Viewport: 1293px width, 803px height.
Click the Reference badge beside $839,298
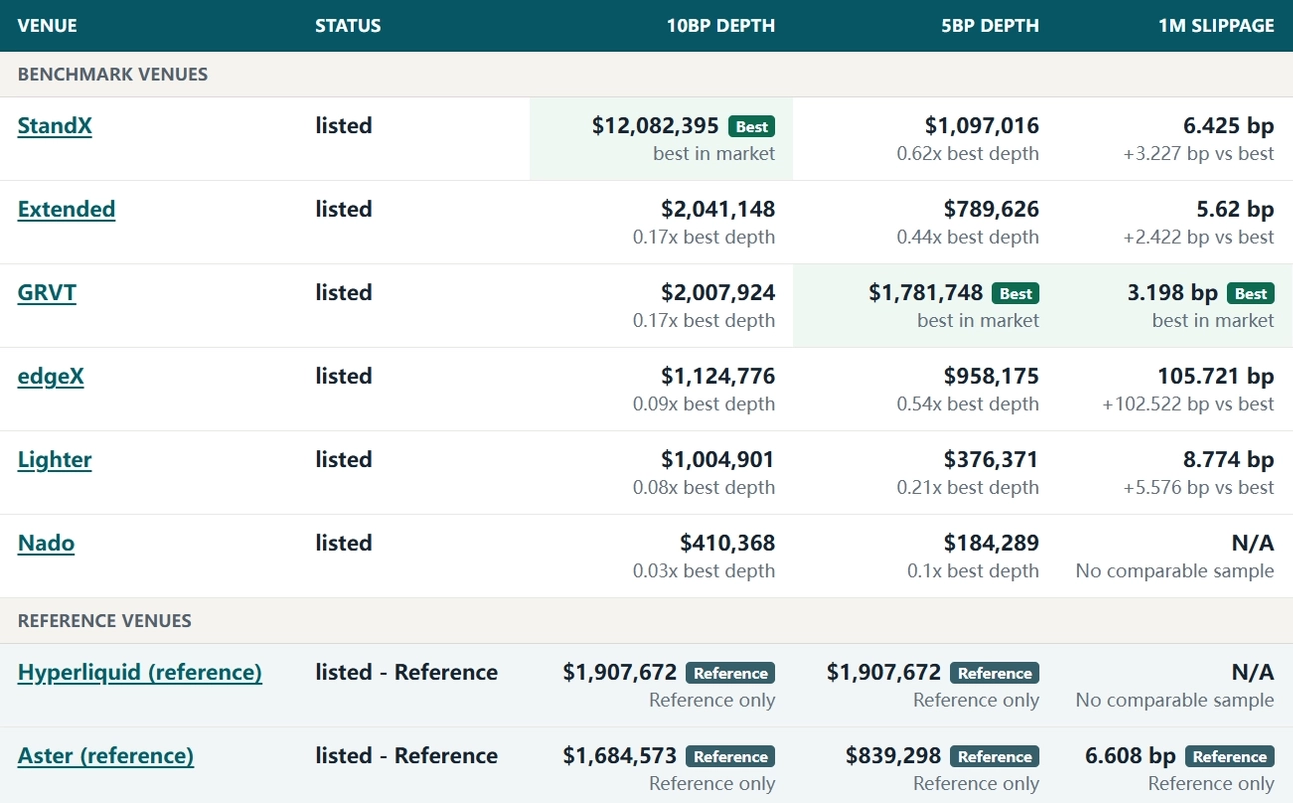point(995,757)
